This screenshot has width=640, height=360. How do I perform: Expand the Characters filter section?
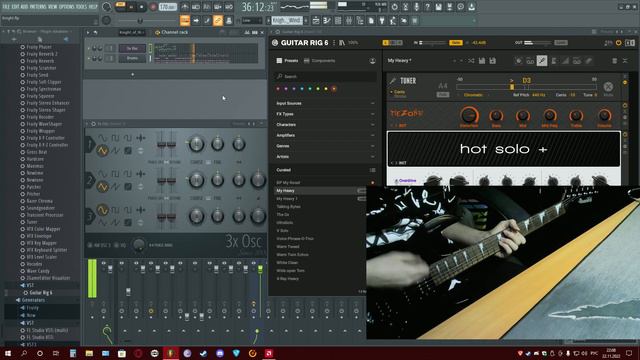(x=325, y=124)
